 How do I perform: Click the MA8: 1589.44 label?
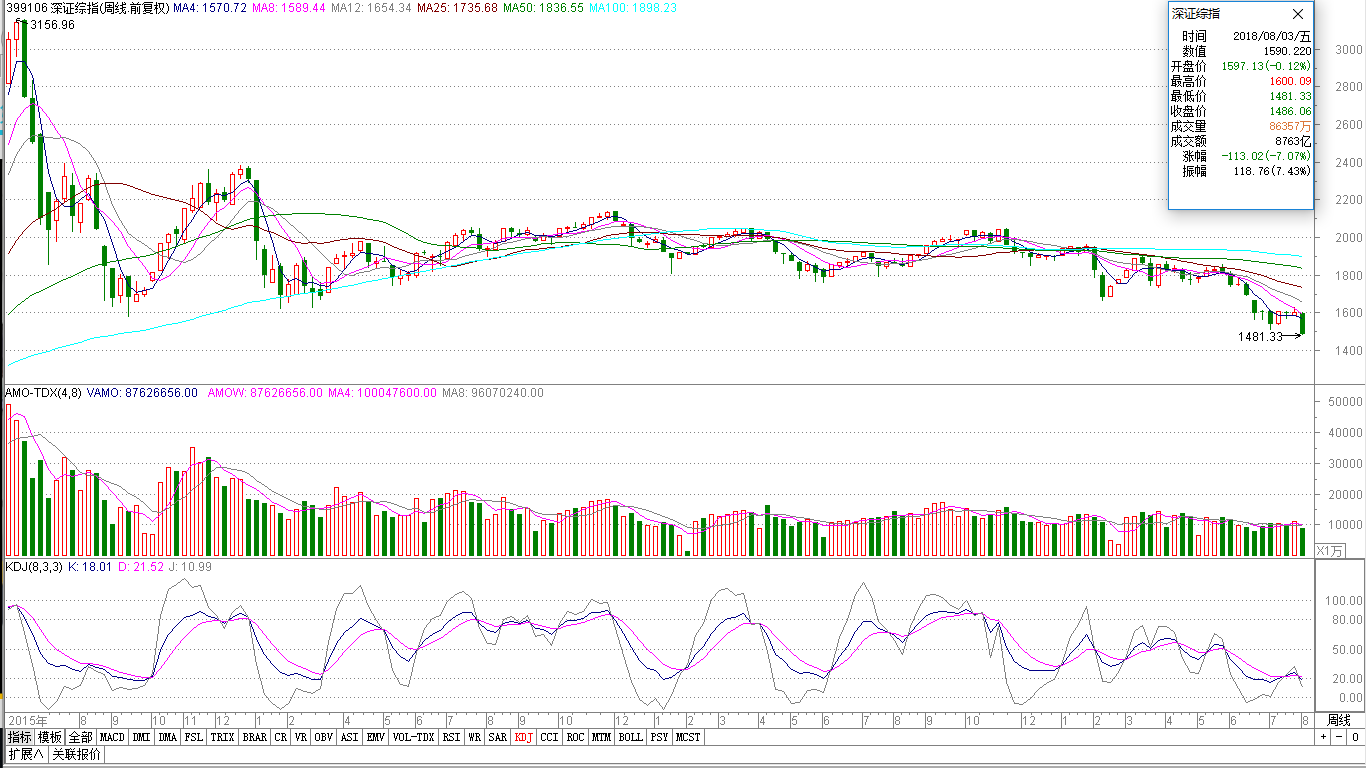[288, 7]
